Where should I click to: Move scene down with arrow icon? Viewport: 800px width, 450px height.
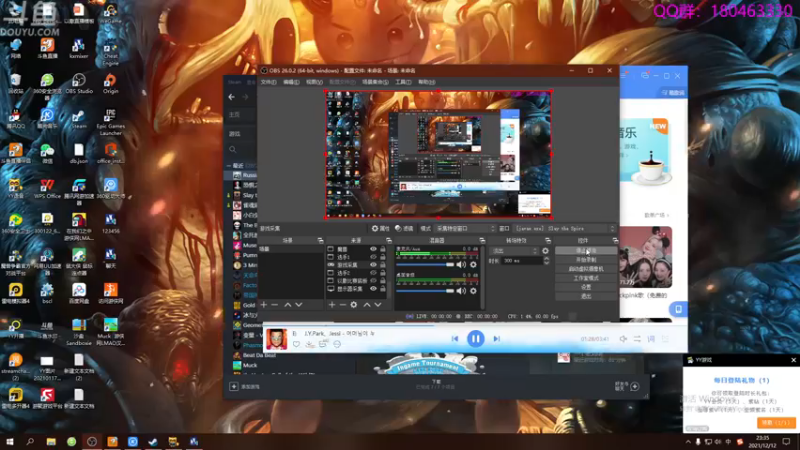[x=299, y=305]
